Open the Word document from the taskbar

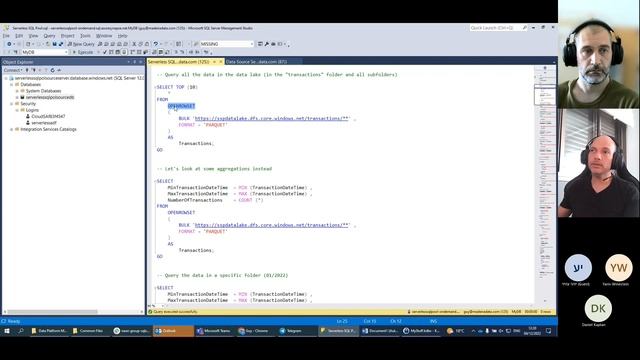(380, 331)
